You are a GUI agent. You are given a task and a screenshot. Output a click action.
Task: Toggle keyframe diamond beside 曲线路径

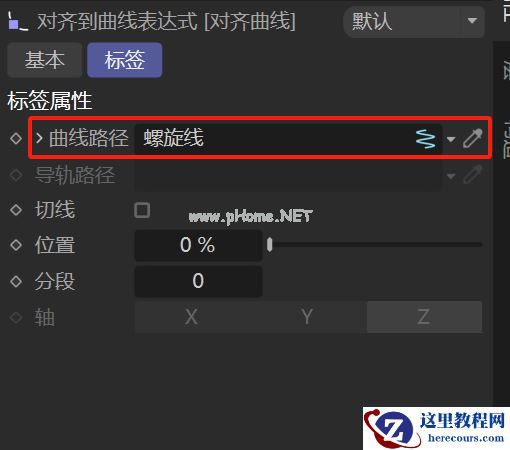[16, 138]
